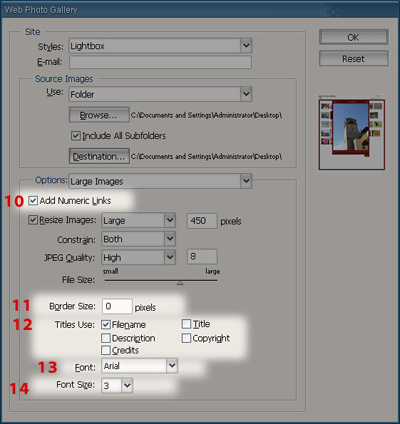This screenshot has height=424, width=400.
Task: Open the Options dropdown showing Large Images
Action: [x=160, y=181]
